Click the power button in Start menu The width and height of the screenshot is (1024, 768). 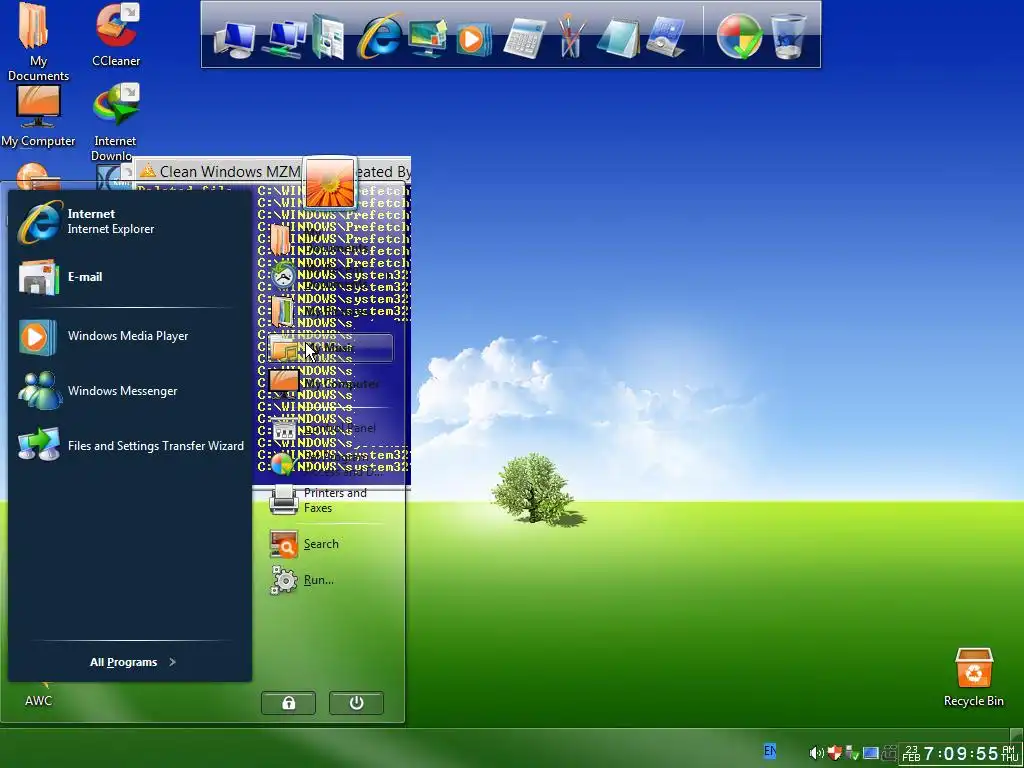(x=356, y=703)
